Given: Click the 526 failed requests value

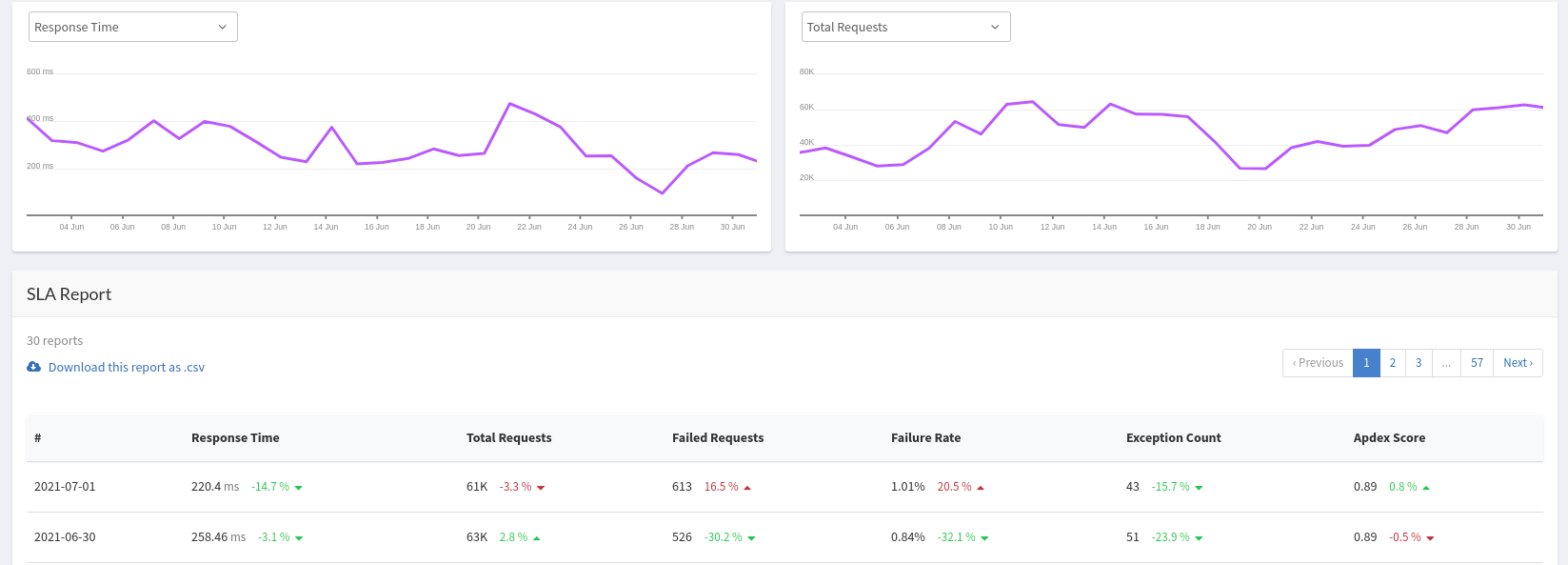Looking at the screenshot, I should coord(682,537).
